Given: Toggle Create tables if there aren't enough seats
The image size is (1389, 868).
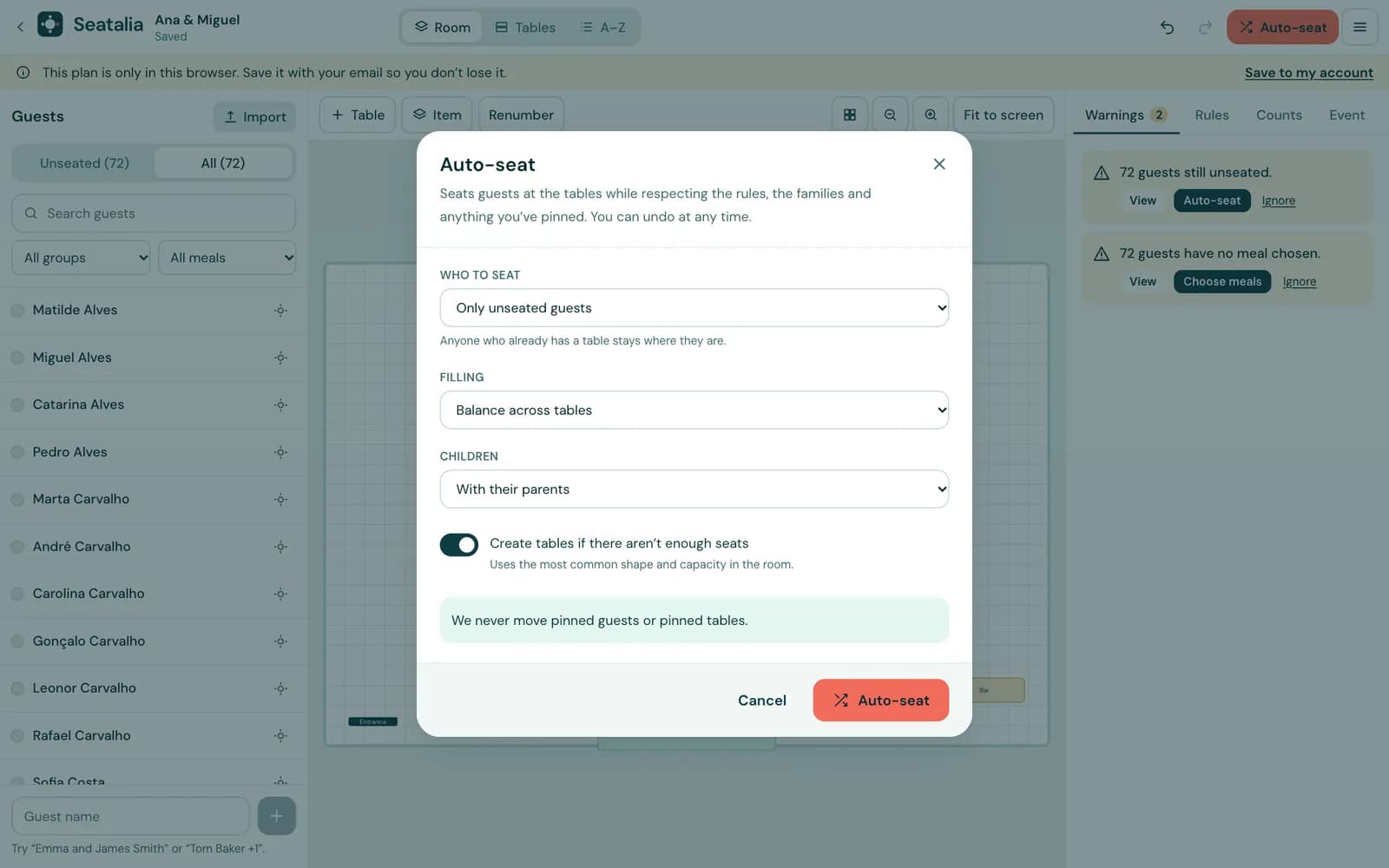Looking at the screenshot, I should (x=458, y=544).
